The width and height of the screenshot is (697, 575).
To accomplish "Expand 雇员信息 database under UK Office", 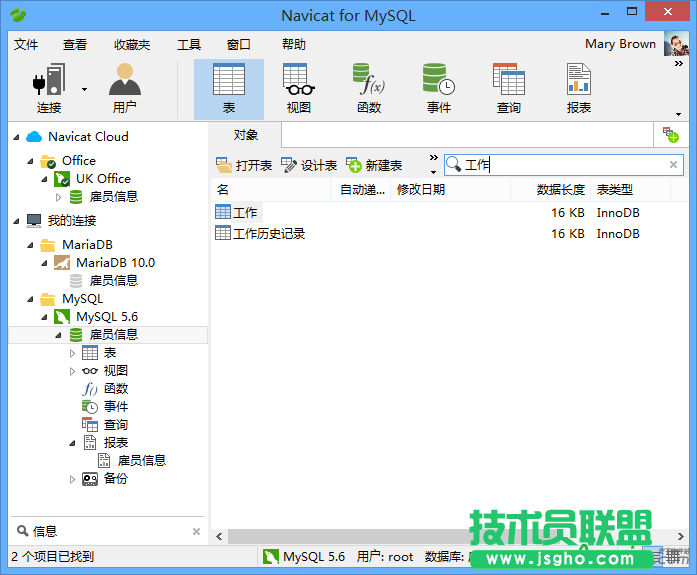I will click(x=58, y=197).
